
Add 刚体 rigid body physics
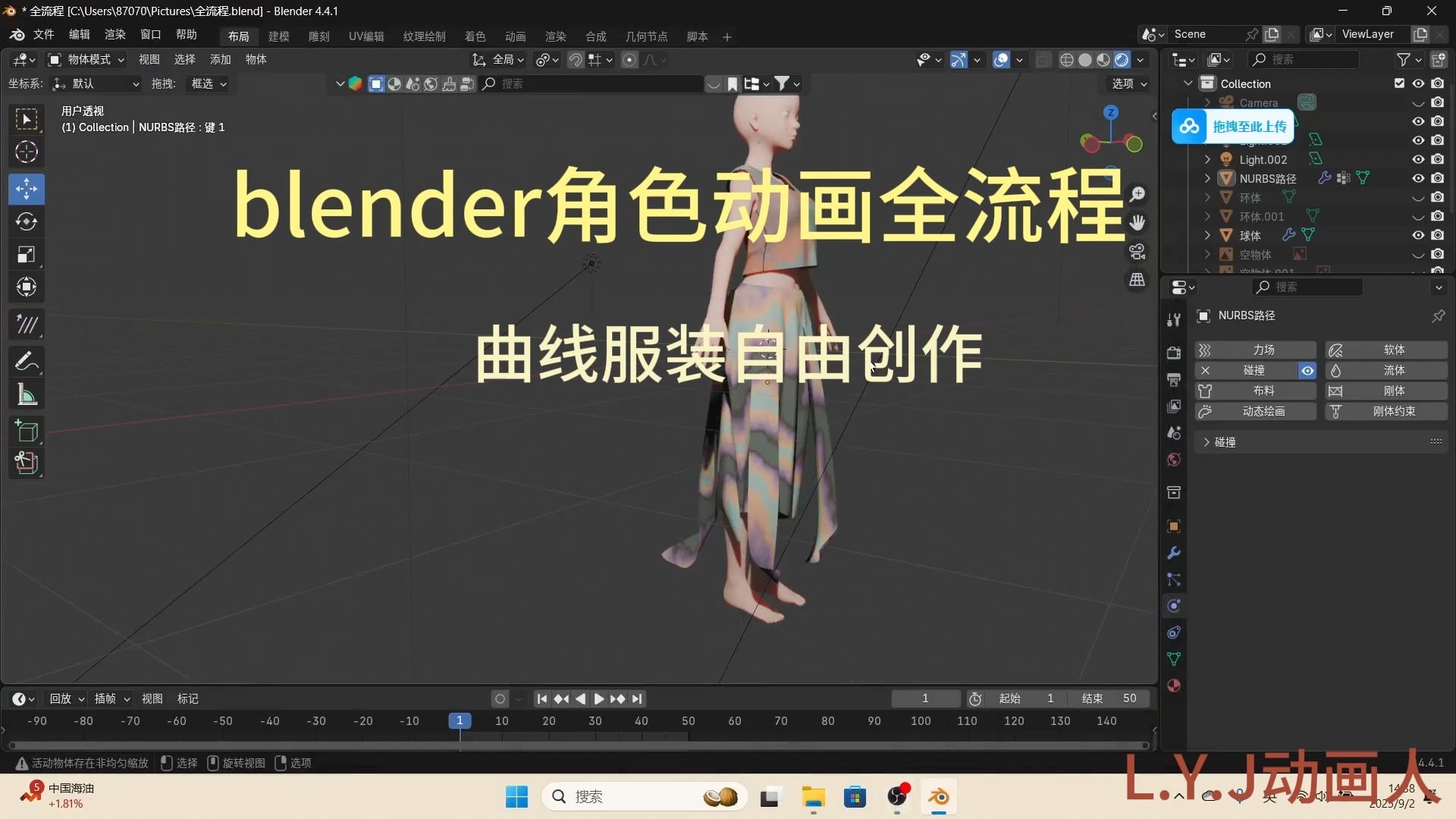coord(1386,391)
